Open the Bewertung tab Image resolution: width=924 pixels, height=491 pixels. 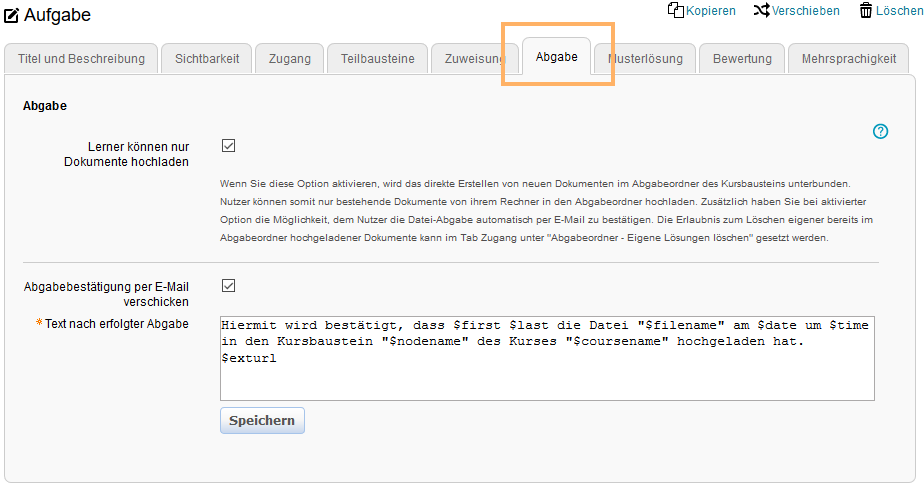coord(742,59)
